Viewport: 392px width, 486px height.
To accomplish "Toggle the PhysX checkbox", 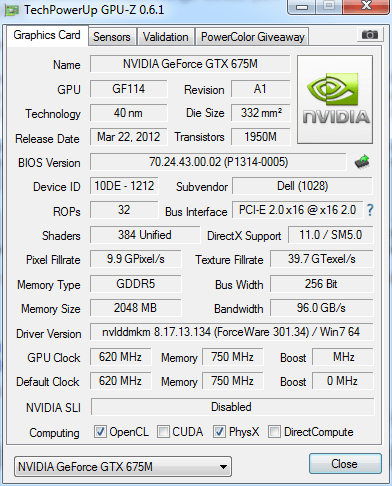I will (x=219, y=432).
